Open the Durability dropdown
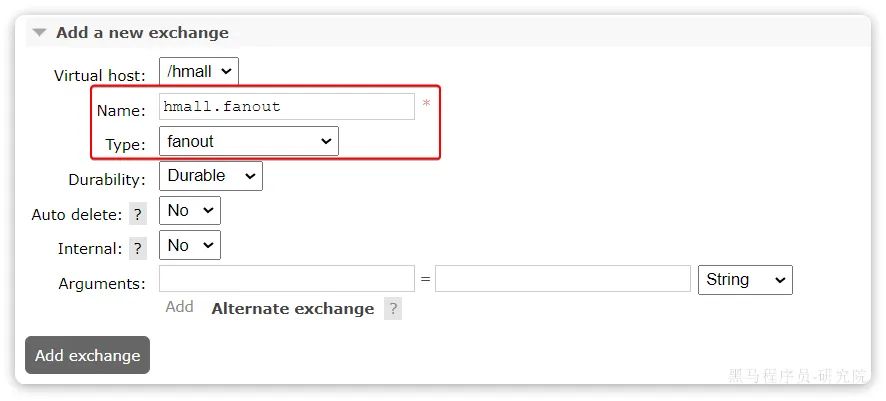The height and width of the screenshot is (401, 886). 210,176
